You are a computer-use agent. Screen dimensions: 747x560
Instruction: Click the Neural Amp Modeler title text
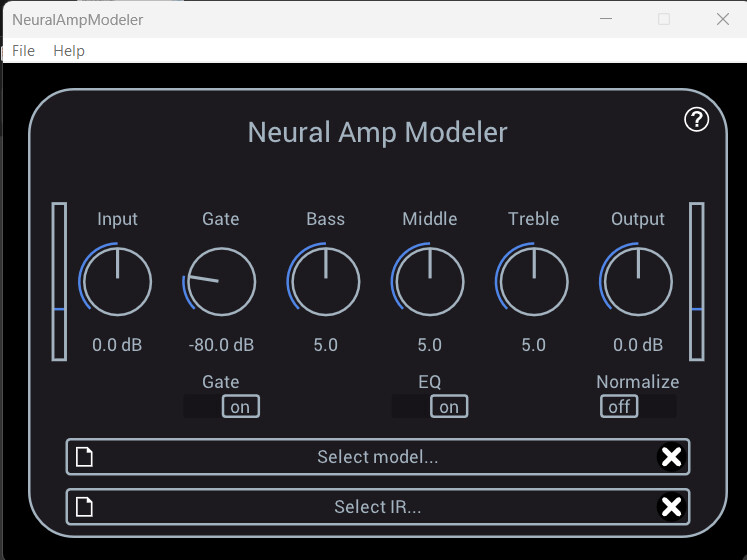click(x=377, y=132)
